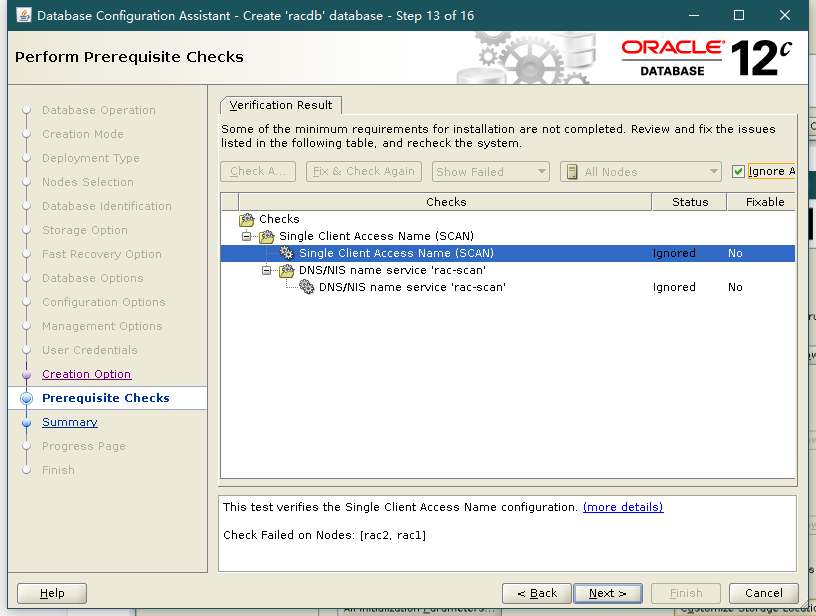The image size is (816, 616).
Task: Click the Cancel button
Action: pyautogui.click(x=763, y=593)
